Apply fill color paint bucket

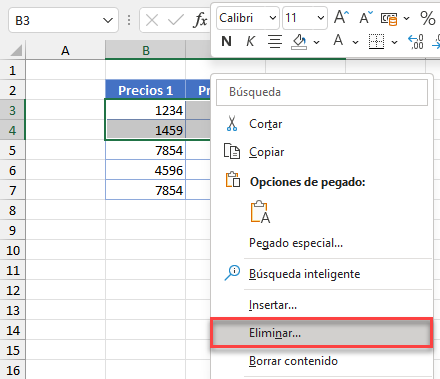coord(299,42)
